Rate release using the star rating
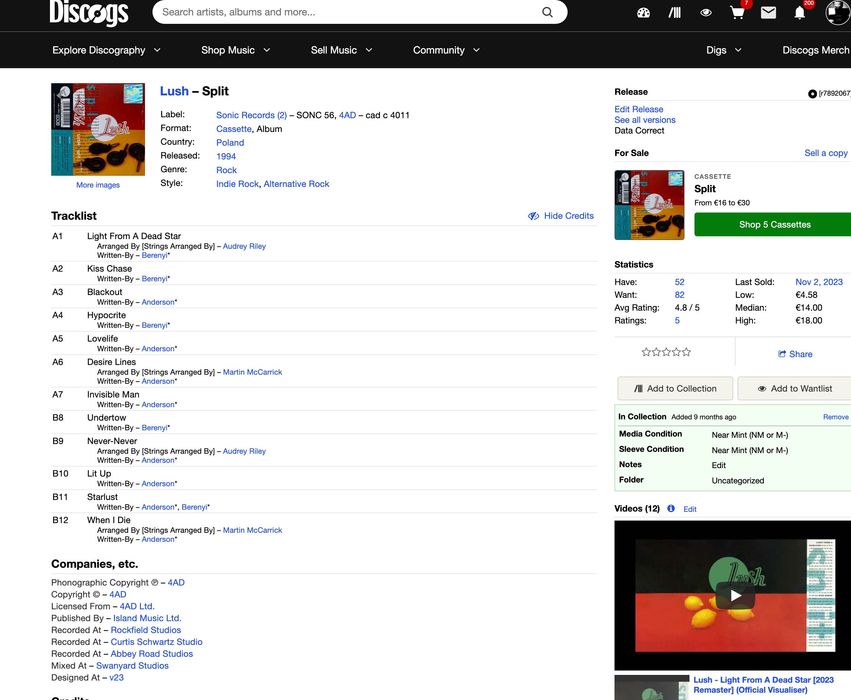The image size is (851, 700). (666, 352)
